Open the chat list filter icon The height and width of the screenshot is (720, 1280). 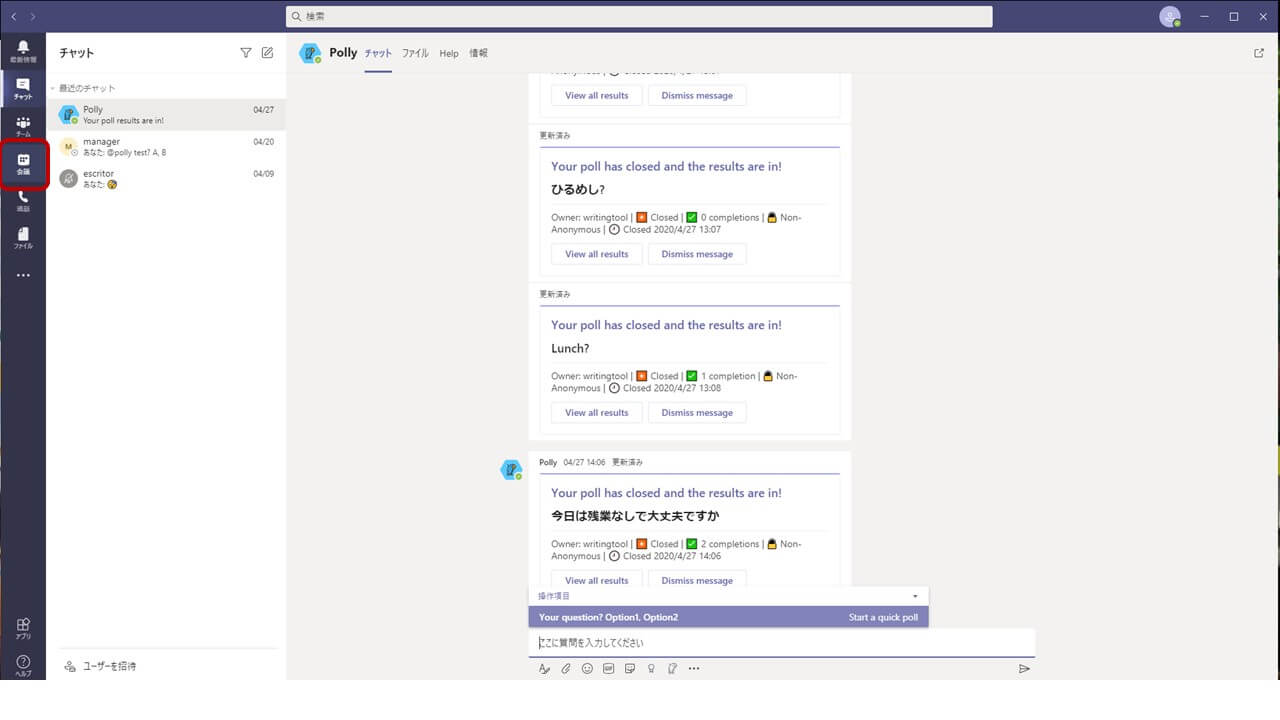246,53
